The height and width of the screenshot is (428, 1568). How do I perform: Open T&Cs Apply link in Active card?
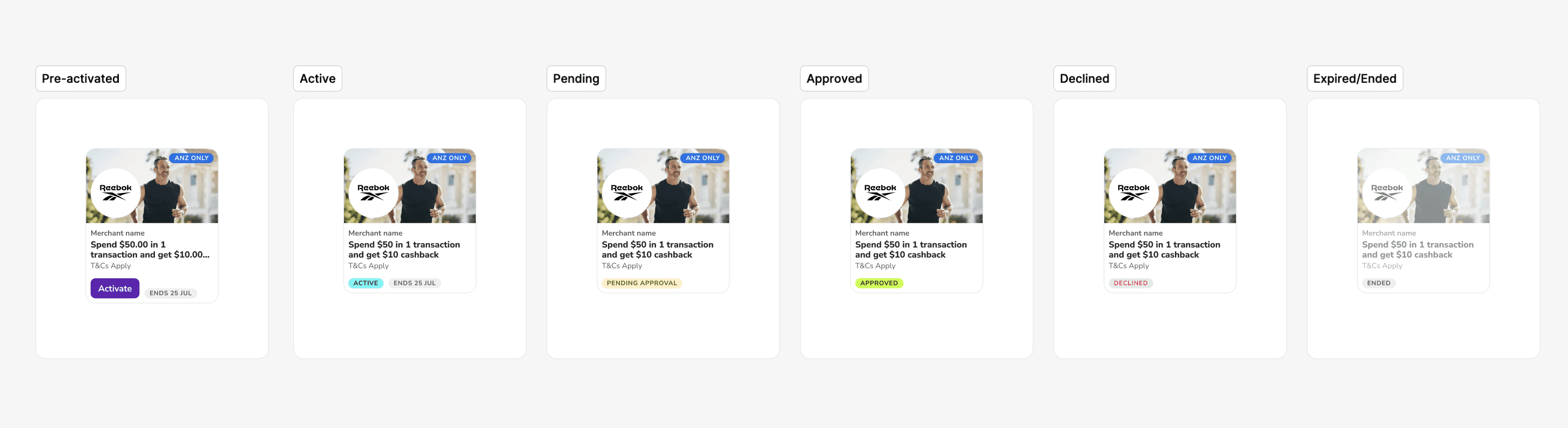pyautogui.click(x=368, y=266)
